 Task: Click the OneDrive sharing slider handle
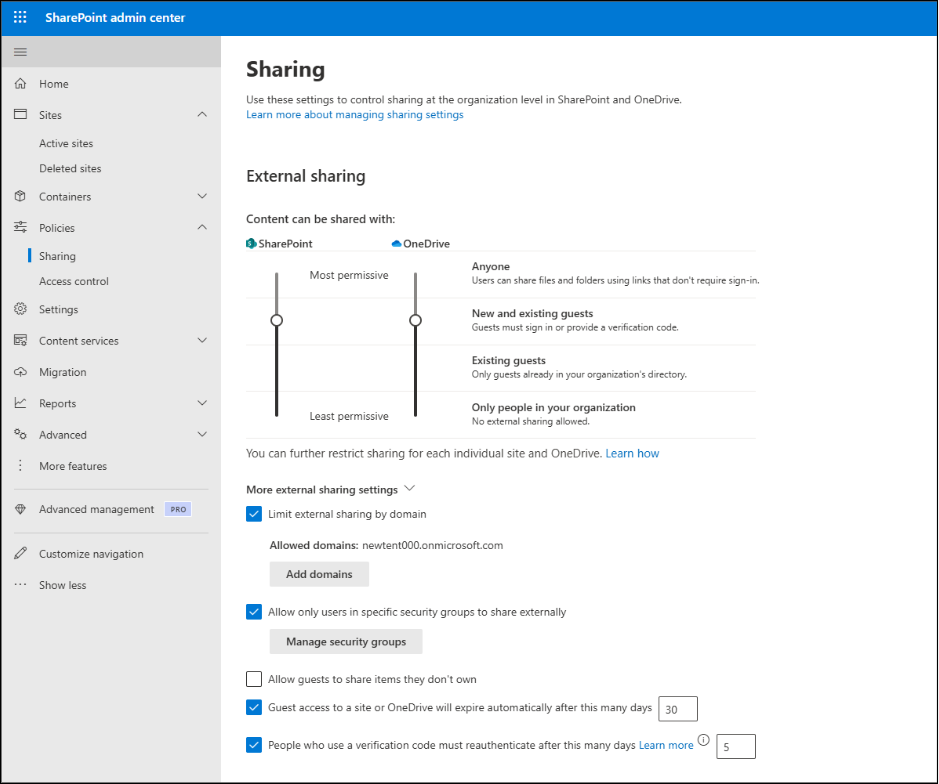415,320
